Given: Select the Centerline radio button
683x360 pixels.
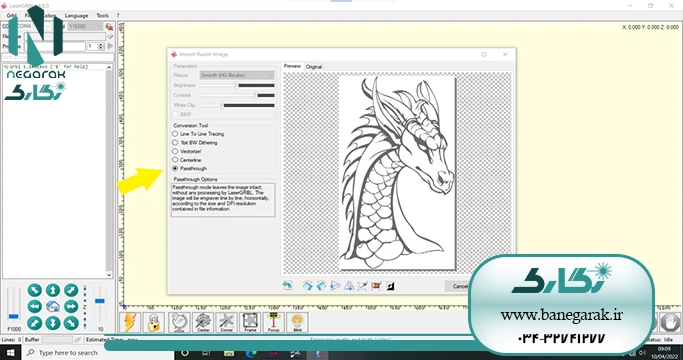Looking at the screenshot, I should (186, 160).
